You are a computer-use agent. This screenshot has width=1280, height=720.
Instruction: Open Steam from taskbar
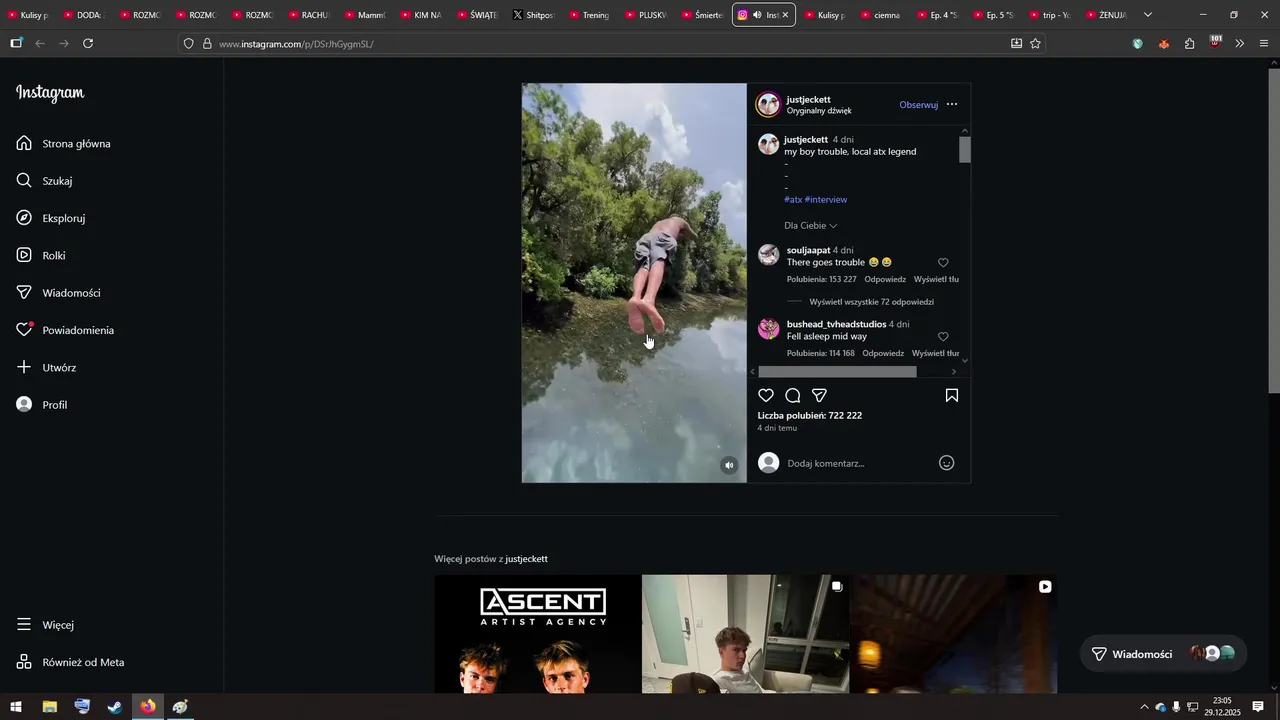click(x=115, y=707)
